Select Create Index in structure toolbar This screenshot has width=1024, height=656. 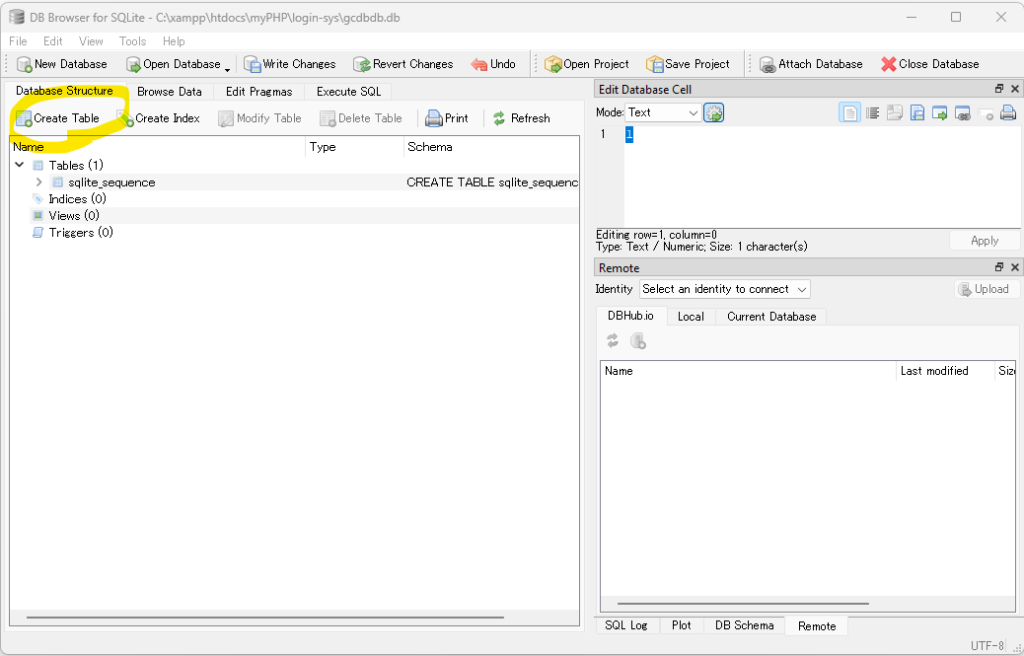coord(158,118)
